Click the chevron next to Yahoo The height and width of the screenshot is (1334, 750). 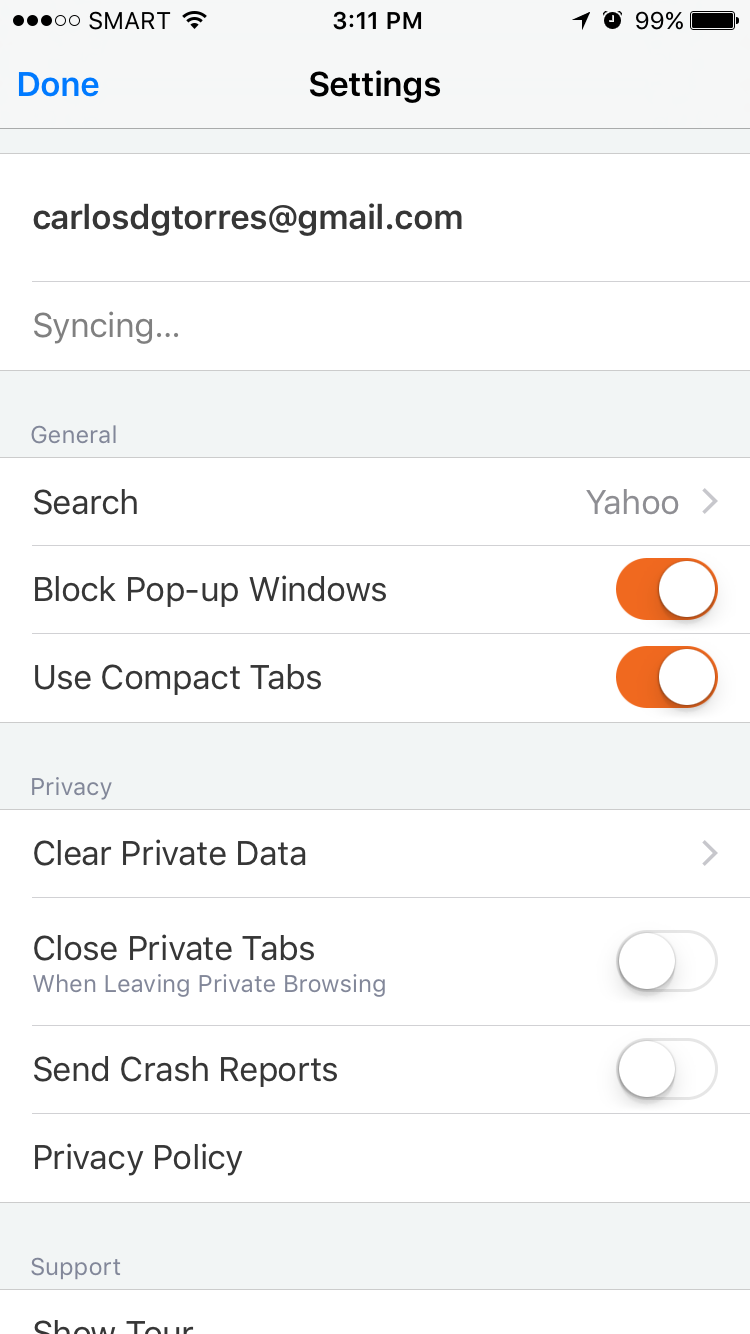click(710, 502)
